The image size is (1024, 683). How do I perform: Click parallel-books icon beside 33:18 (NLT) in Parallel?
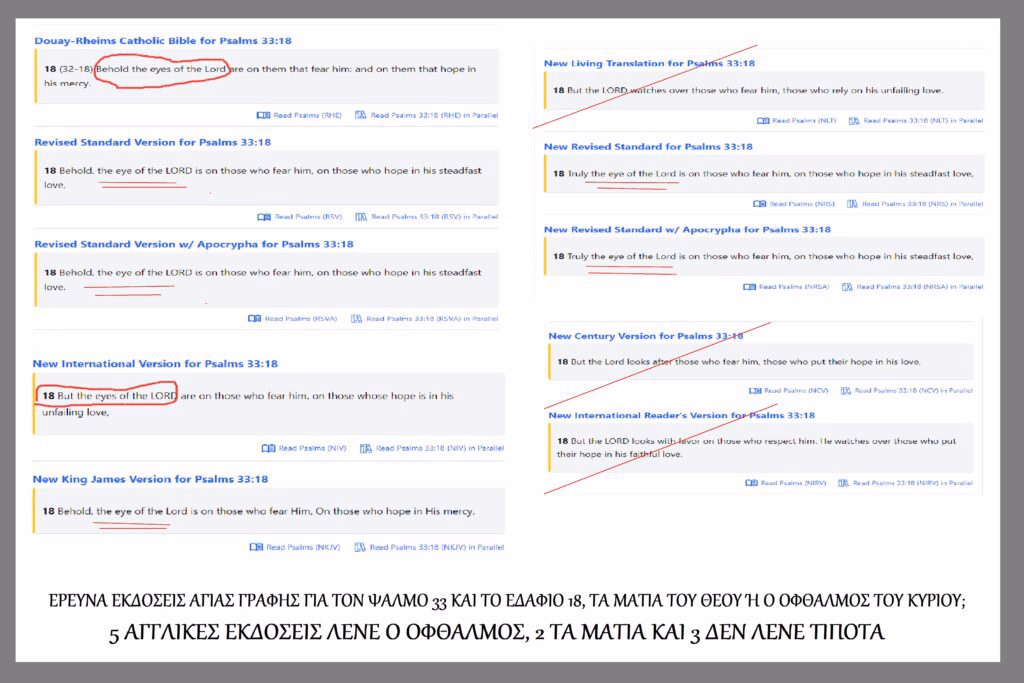(x=854, y=121)
